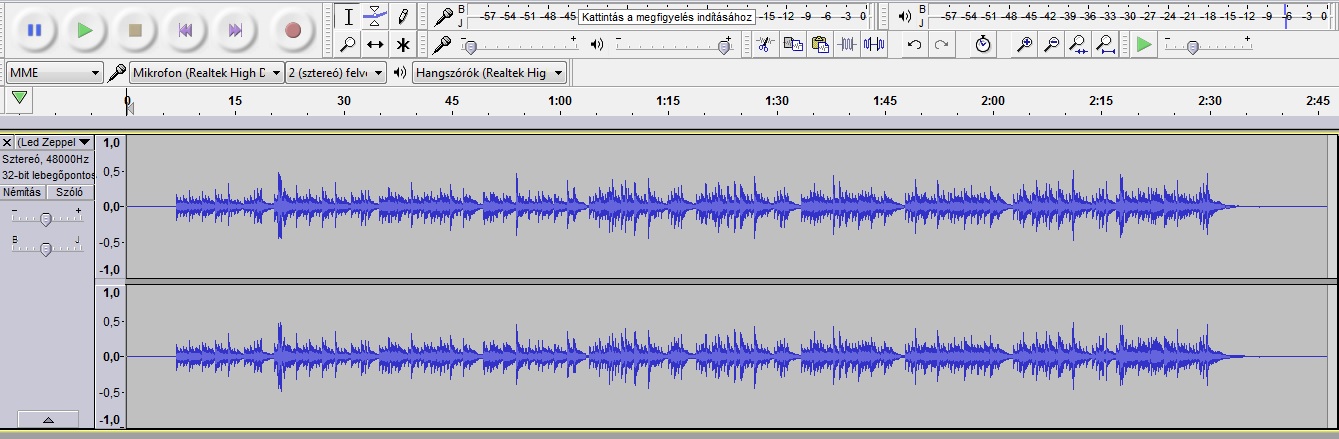Undo the last edit

coord(914,45)
